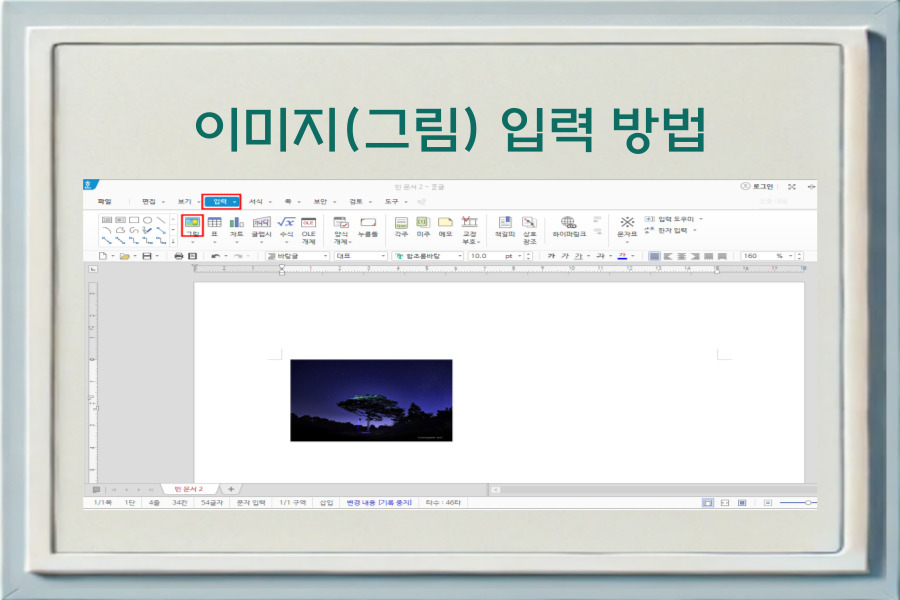Switch to page view mode in status bar
Viewport: 900px width, 600px height.
pos(708,502)
